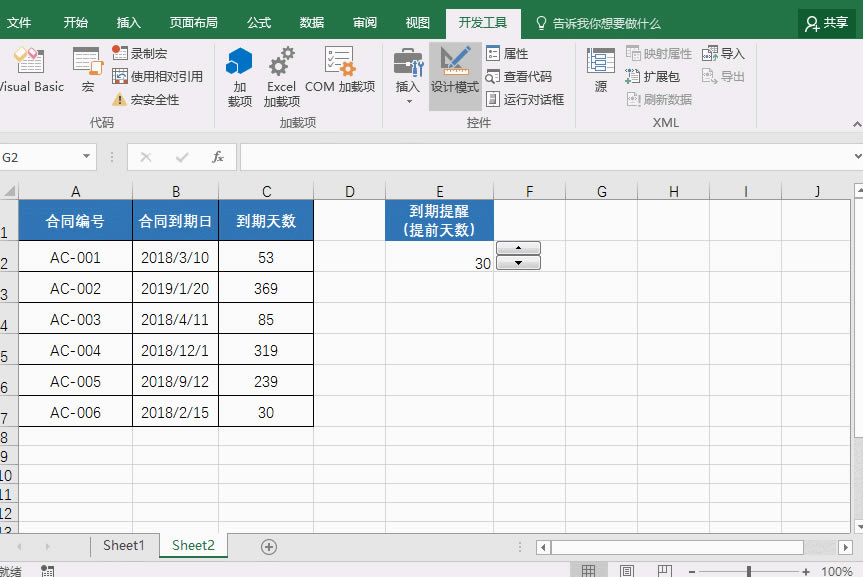Select cell showing 369 days
This screenshot has width=863, height=577.
pos(266,288)
